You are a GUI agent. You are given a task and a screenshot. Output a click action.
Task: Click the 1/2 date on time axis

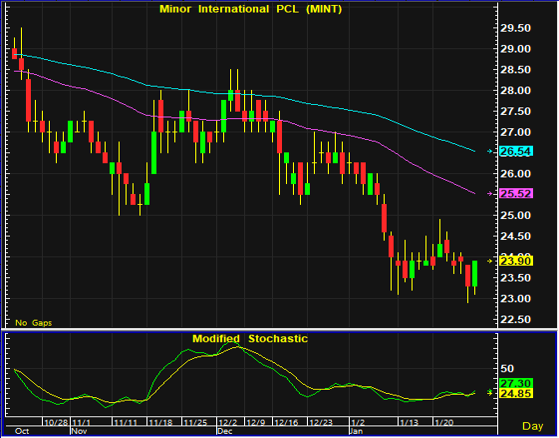(358, 422)
